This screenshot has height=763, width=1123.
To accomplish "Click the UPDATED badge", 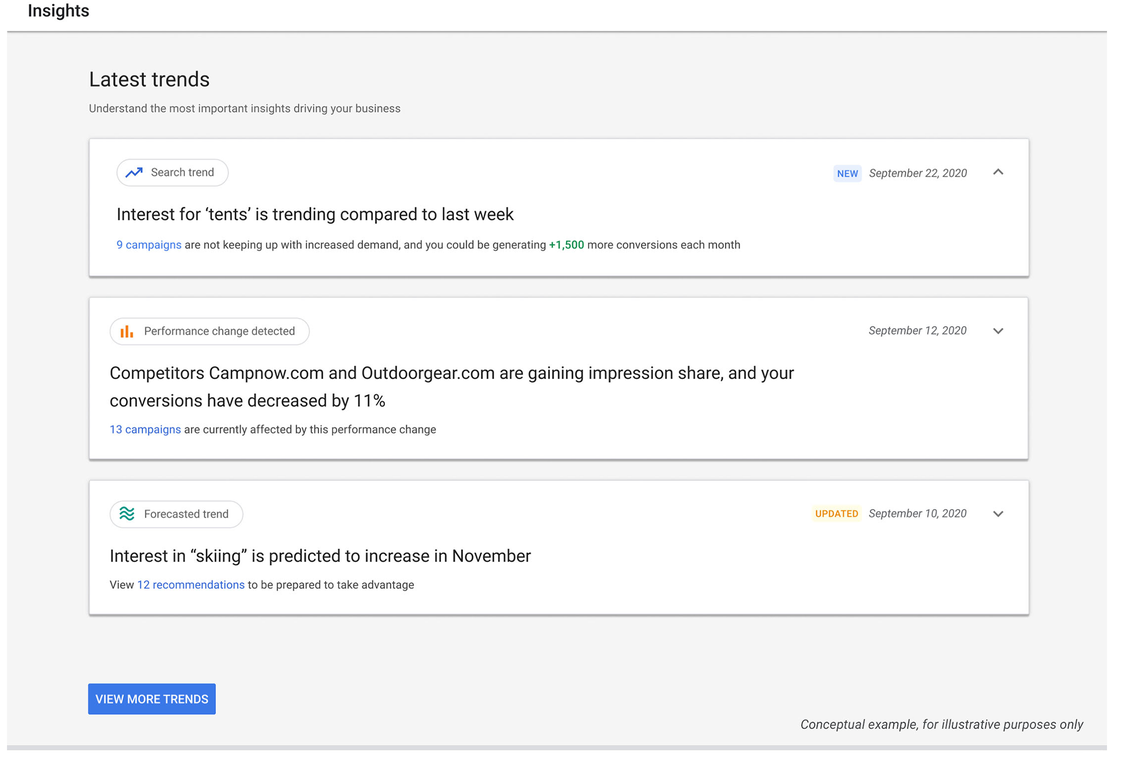I will tap(836, 514).
